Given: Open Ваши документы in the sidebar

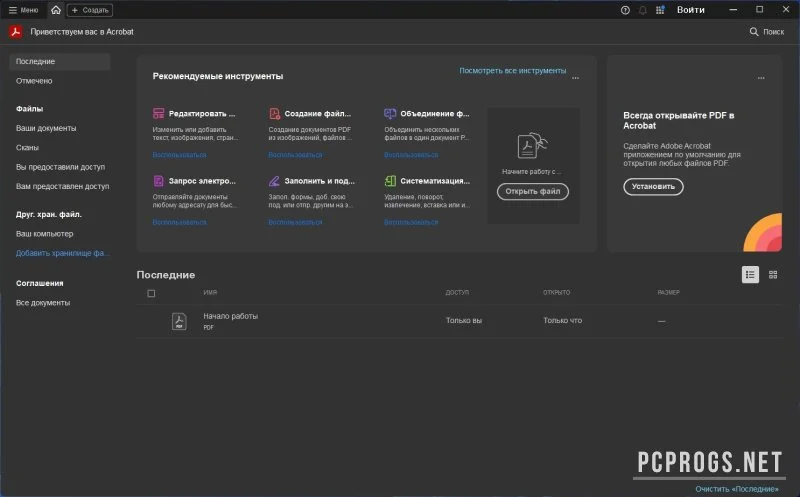Looking at the screenshot, I should [46, 128].
